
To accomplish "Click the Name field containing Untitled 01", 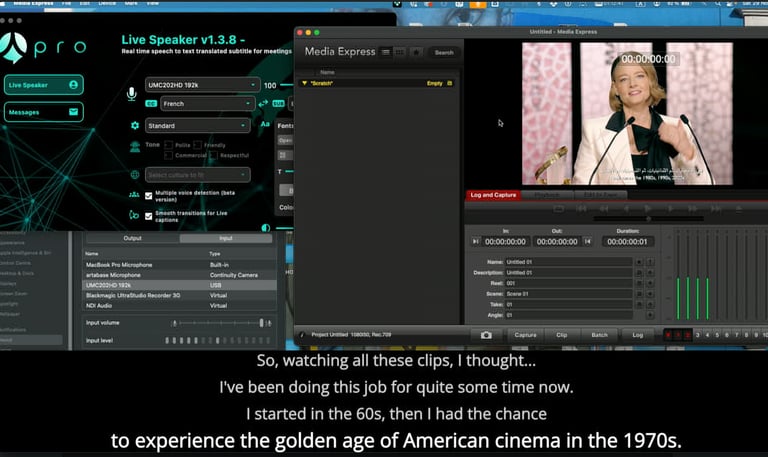I will 568,262.
